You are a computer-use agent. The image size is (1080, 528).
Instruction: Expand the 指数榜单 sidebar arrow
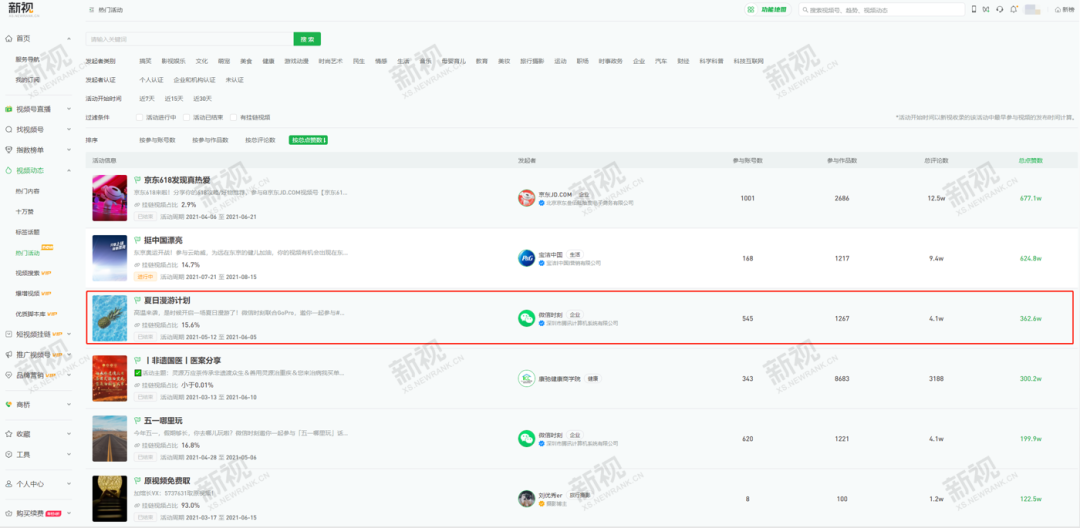click(x=69, y=149)
